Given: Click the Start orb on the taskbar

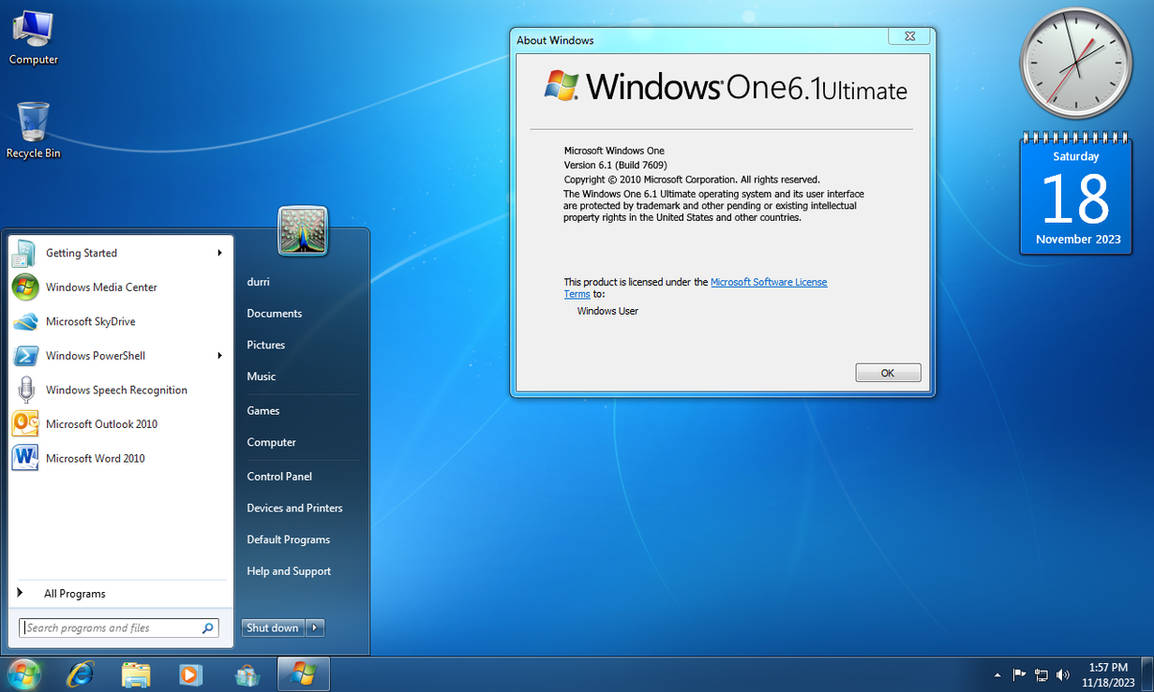Looking at the screenshot, I should coord(23,674).
